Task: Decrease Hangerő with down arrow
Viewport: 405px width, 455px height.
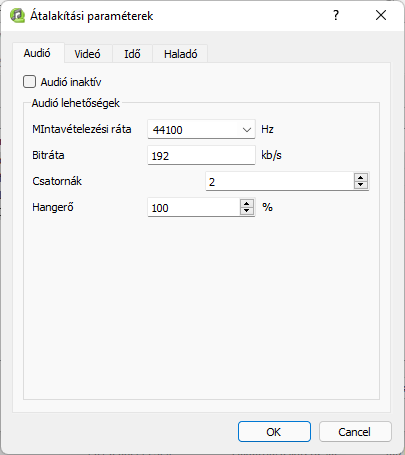Action: (246, 211)
